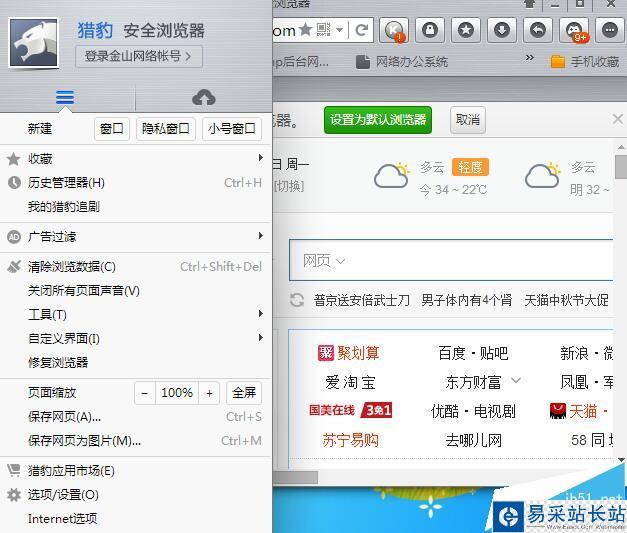Select 关闭所有页面声音(V)

click(136, 291)
